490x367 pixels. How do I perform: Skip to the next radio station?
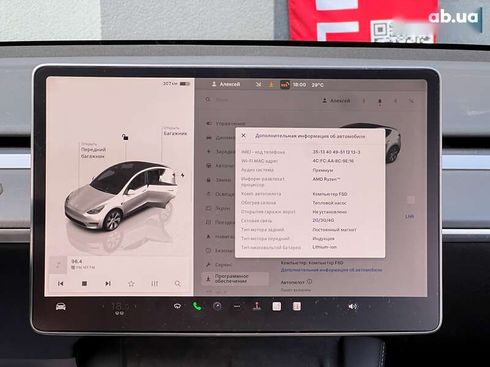[x=108, y=283]
